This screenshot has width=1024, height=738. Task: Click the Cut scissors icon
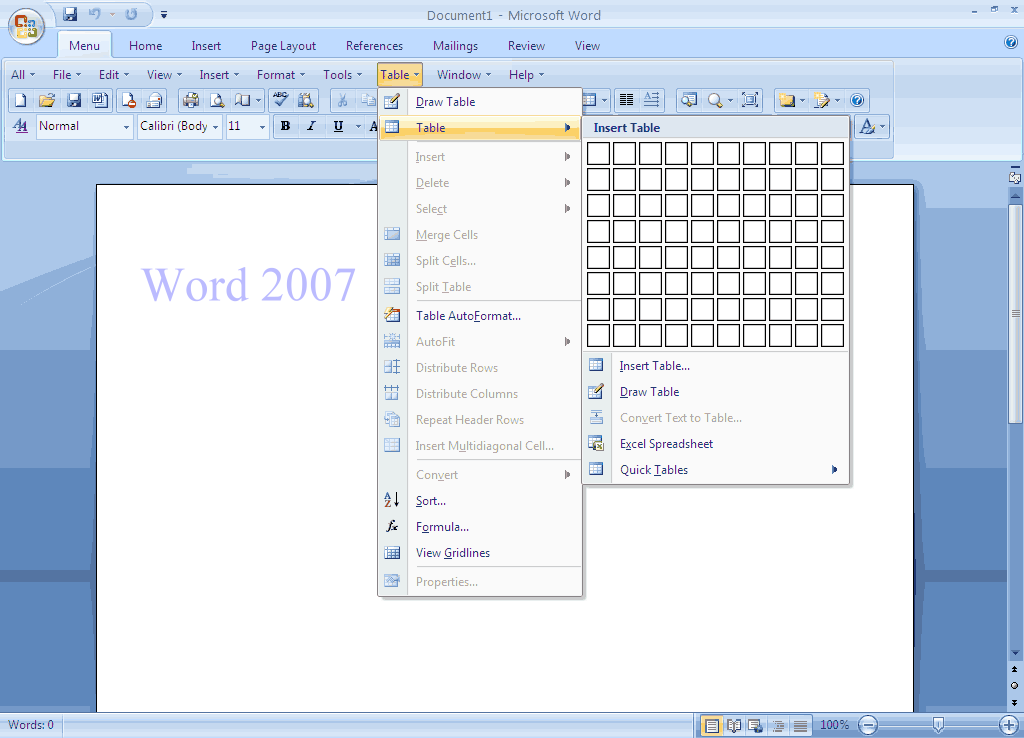pyautogui.click(x=342, y=101)
